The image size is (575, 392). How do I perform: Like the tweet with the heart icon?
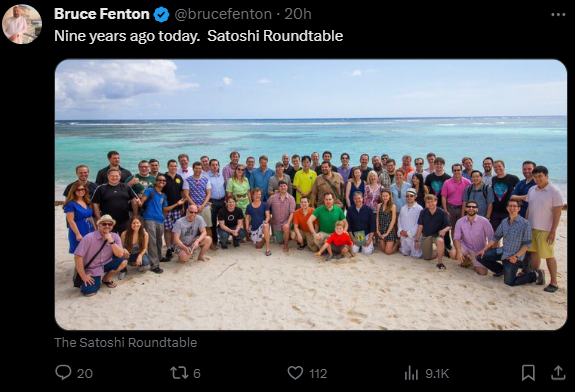click(x=295, y=373)
